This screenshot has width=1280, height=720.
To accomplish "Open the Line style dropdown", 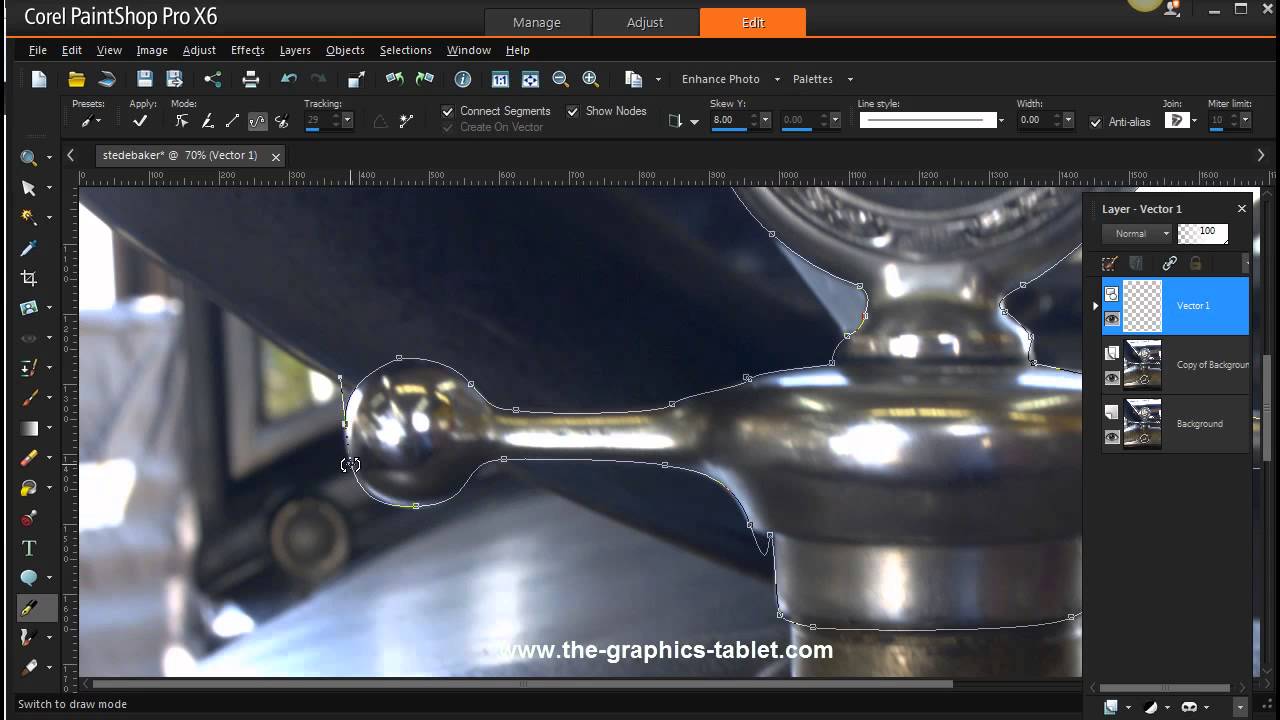I will [x=1001, y=121].
